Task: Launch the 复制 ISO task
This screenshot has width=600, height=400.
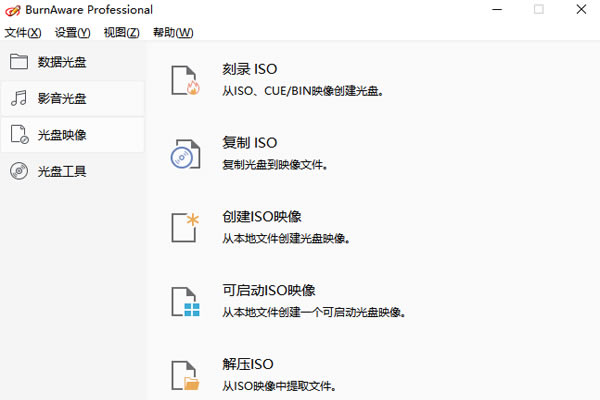Action: 249,143
